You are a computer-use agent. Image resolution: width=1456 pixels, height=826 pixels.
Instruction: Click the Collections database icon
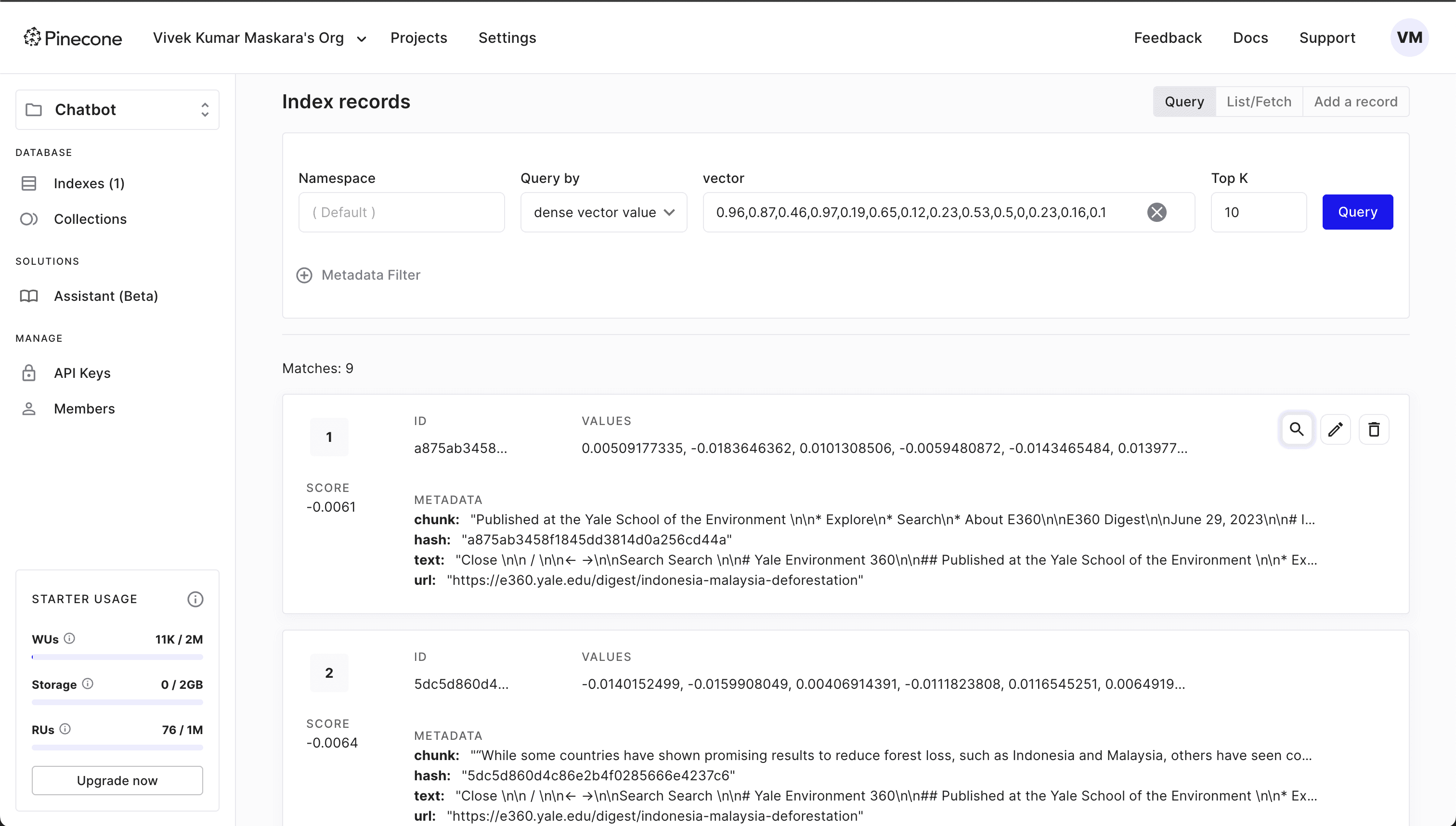(x=29, y=218)
